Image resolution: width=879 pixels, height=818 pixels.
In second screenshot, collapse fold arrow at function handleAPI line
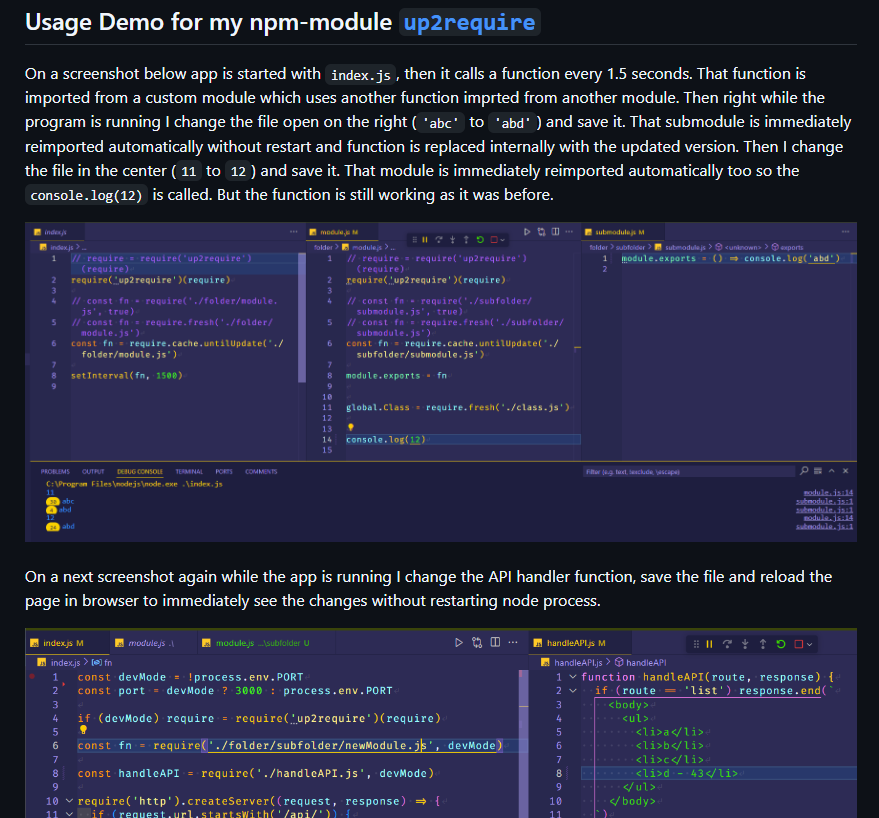coord(573,677)
